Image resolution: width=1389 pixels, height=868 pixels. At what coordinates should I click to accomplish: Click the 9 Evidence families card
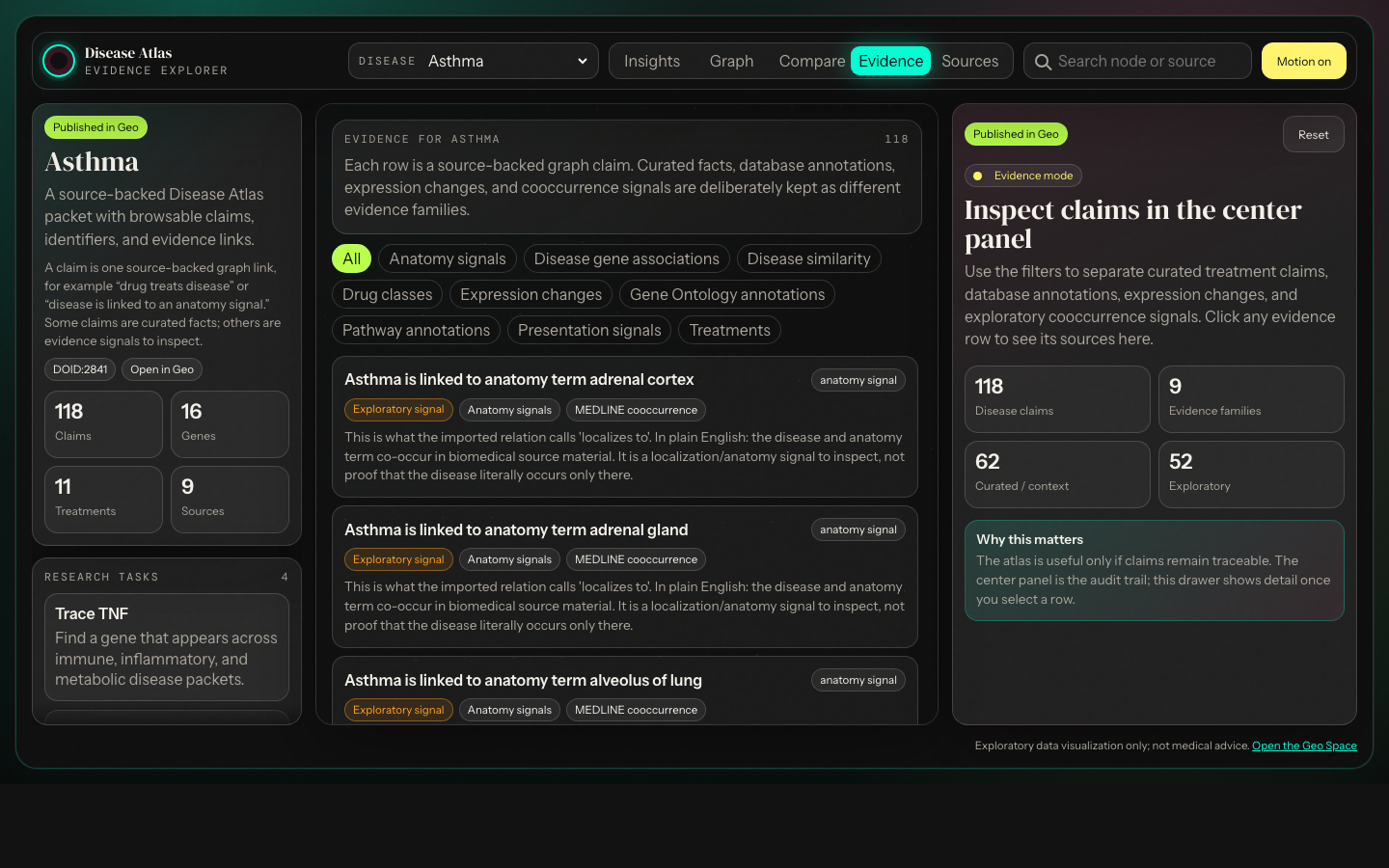tap(1251, 399)
